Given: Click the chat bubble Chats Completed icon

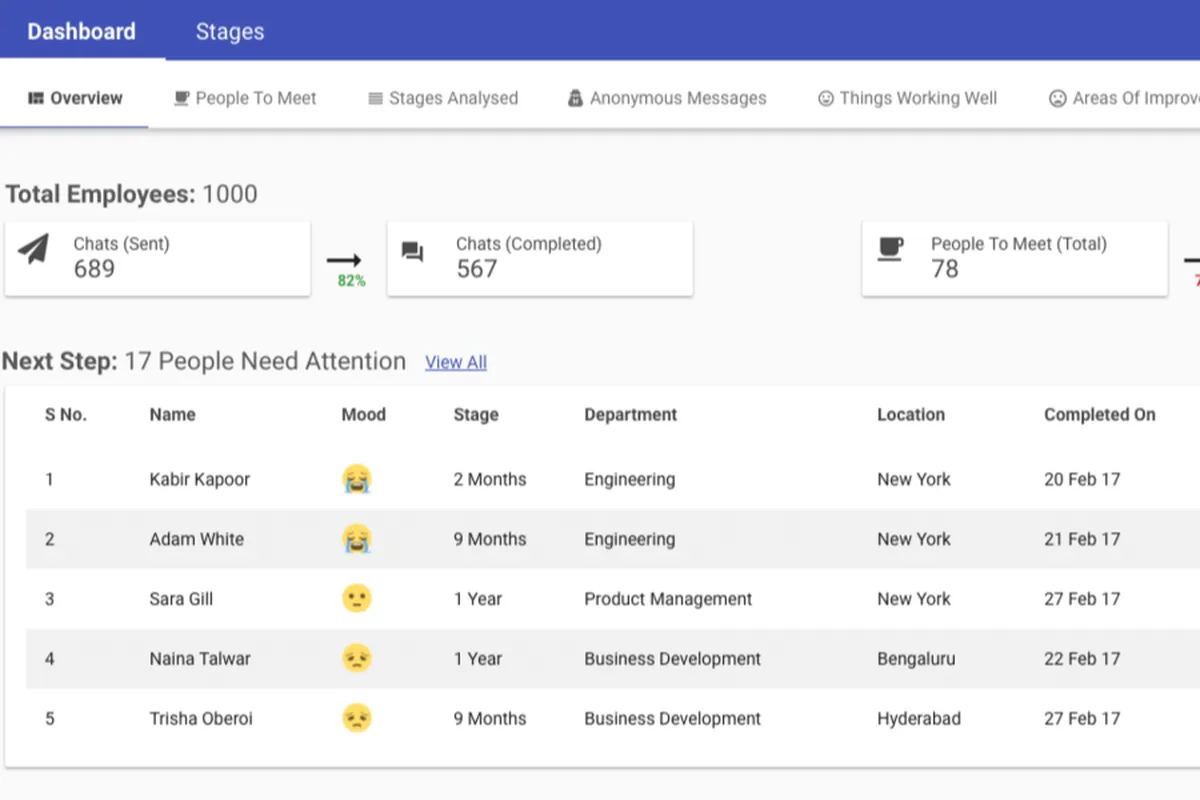Looking at the screenshot, I should (x=412, y=251).
